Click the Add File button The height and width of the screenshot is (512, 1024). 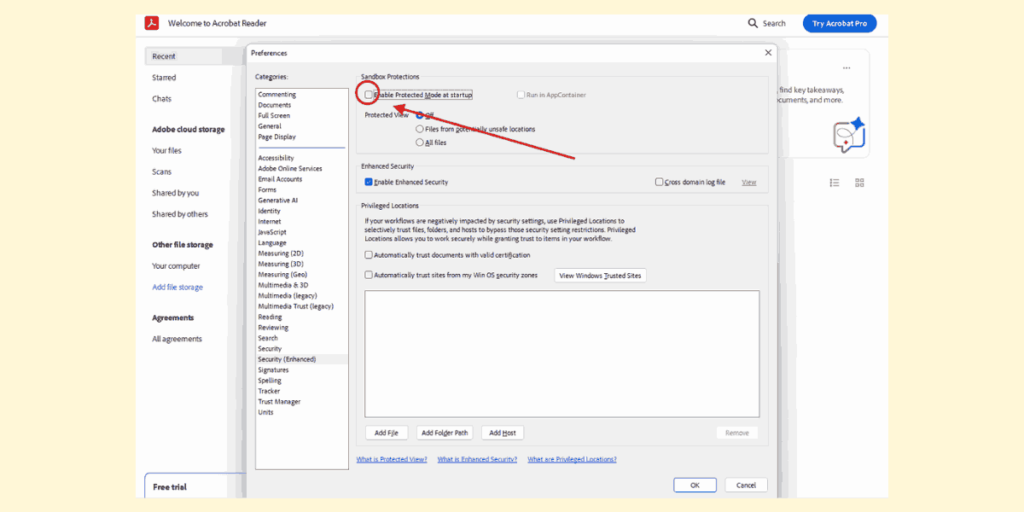pyautogui.click(x=387, y=432)
